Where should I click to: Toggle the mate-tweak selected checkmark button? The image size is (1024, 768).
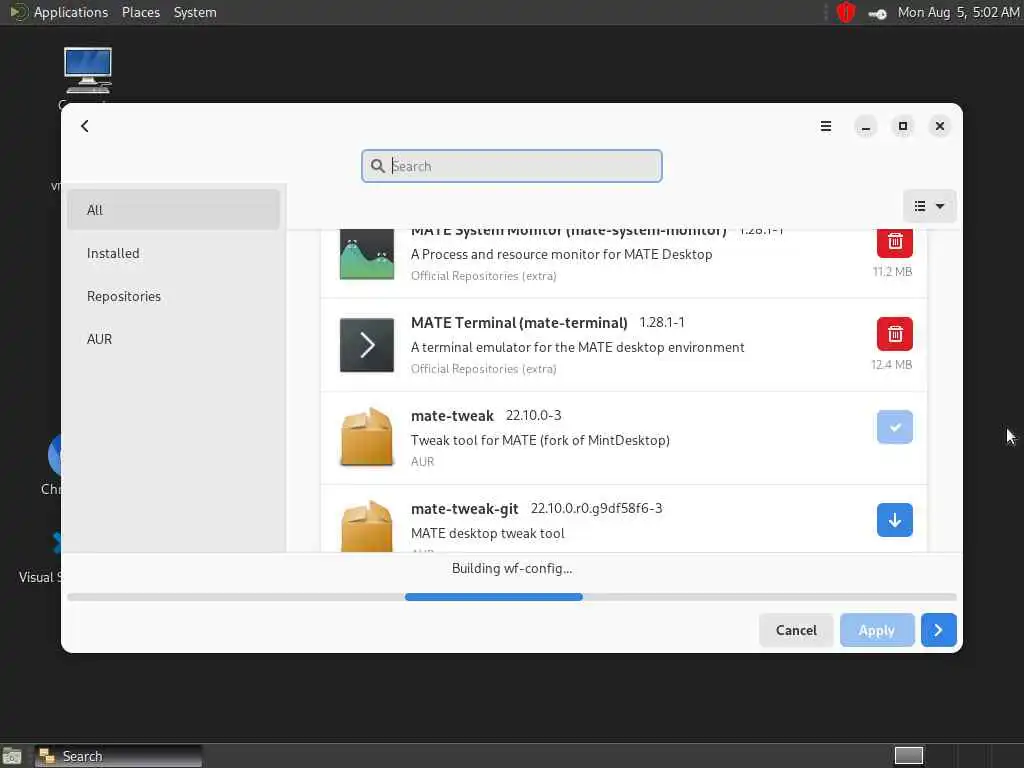(895, 427)
